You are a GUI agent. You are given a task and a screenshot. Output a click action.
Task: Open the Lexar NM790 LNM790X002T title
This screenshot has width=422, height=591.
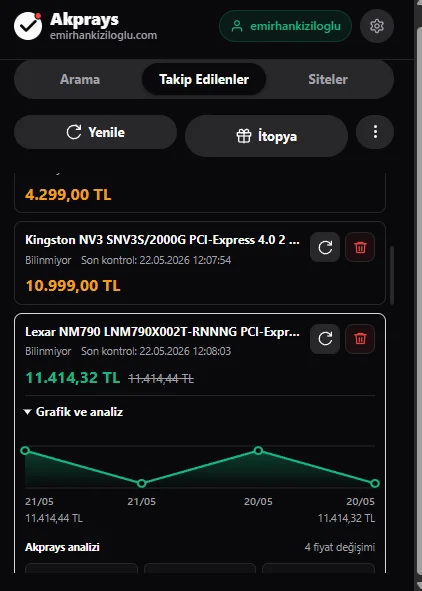tap(162, 331)
